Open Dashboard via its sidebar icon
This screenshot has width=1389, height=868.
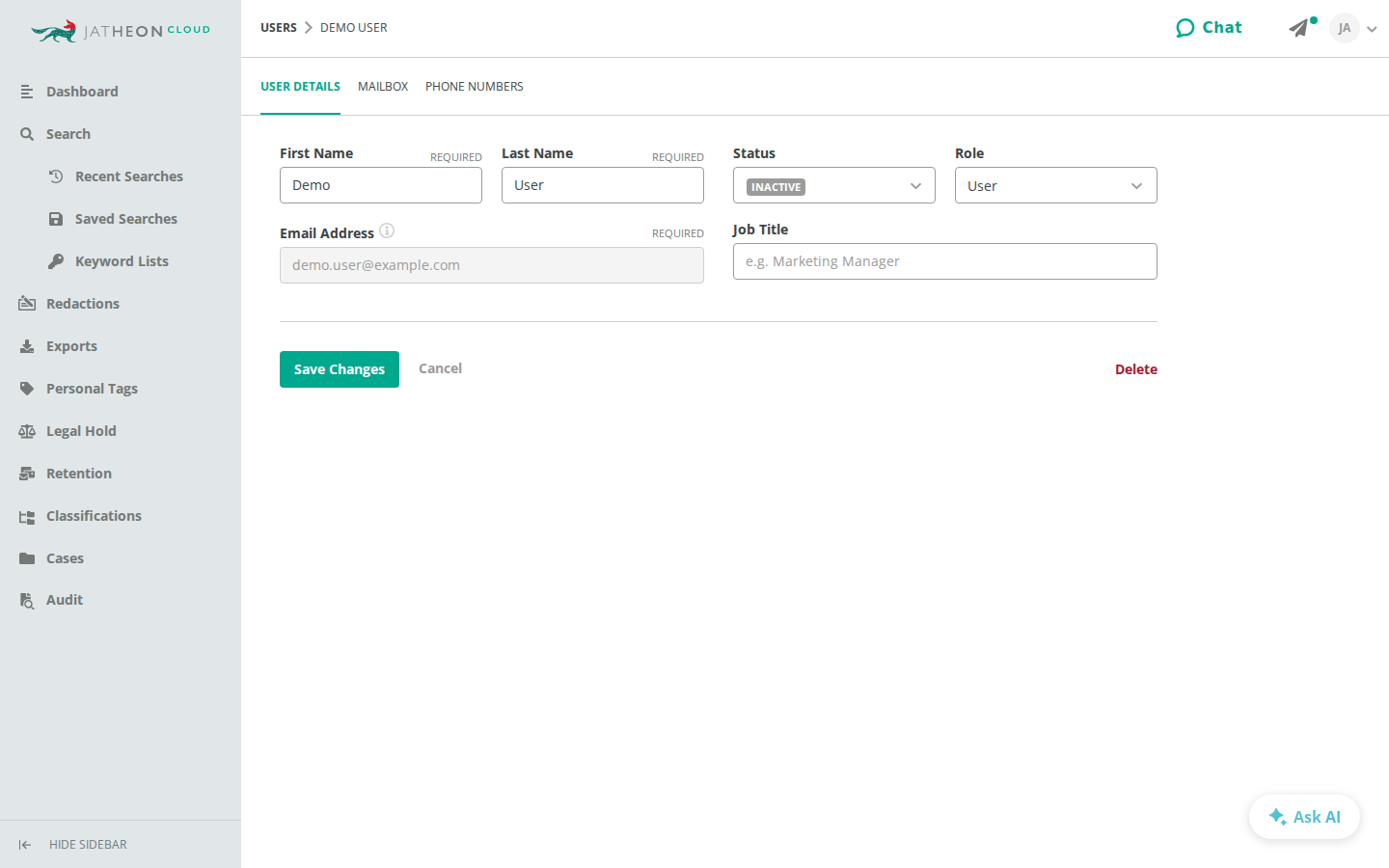27,92
